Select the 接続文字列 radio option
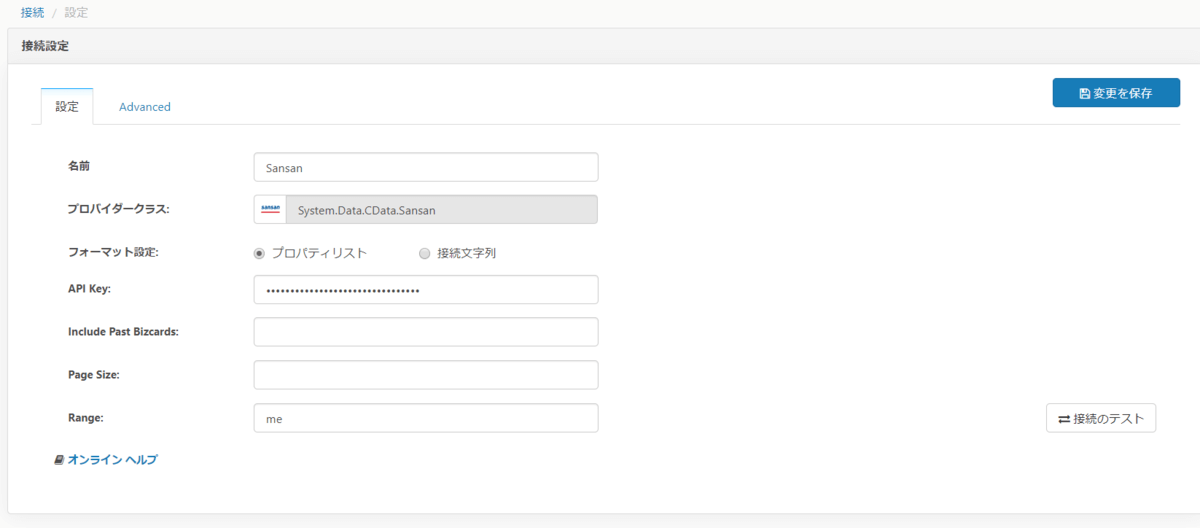1200x528 pixels. pyautogui.click(x=425, y=253)
